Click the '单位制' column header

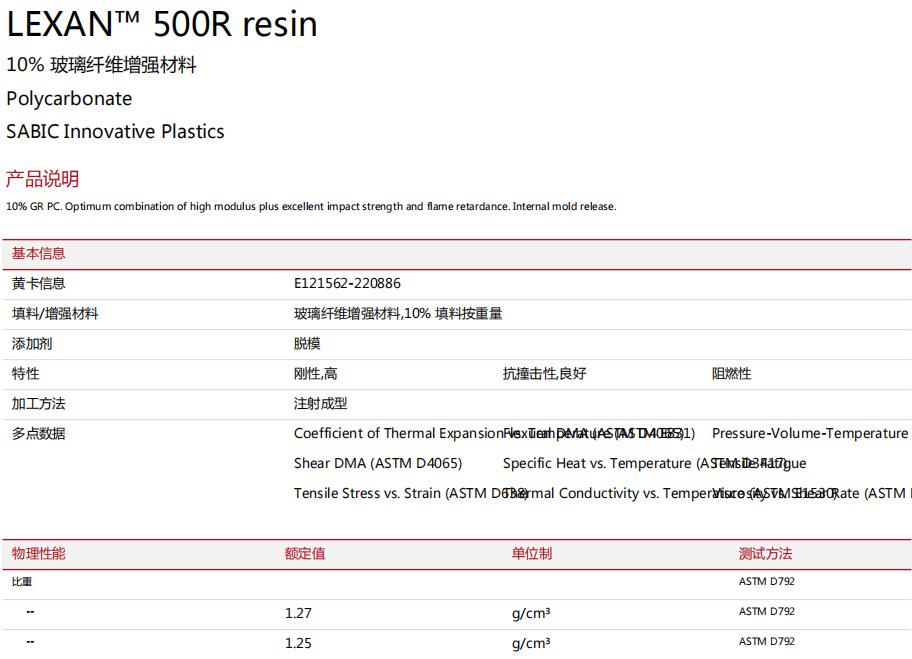(x=532, y=553)
